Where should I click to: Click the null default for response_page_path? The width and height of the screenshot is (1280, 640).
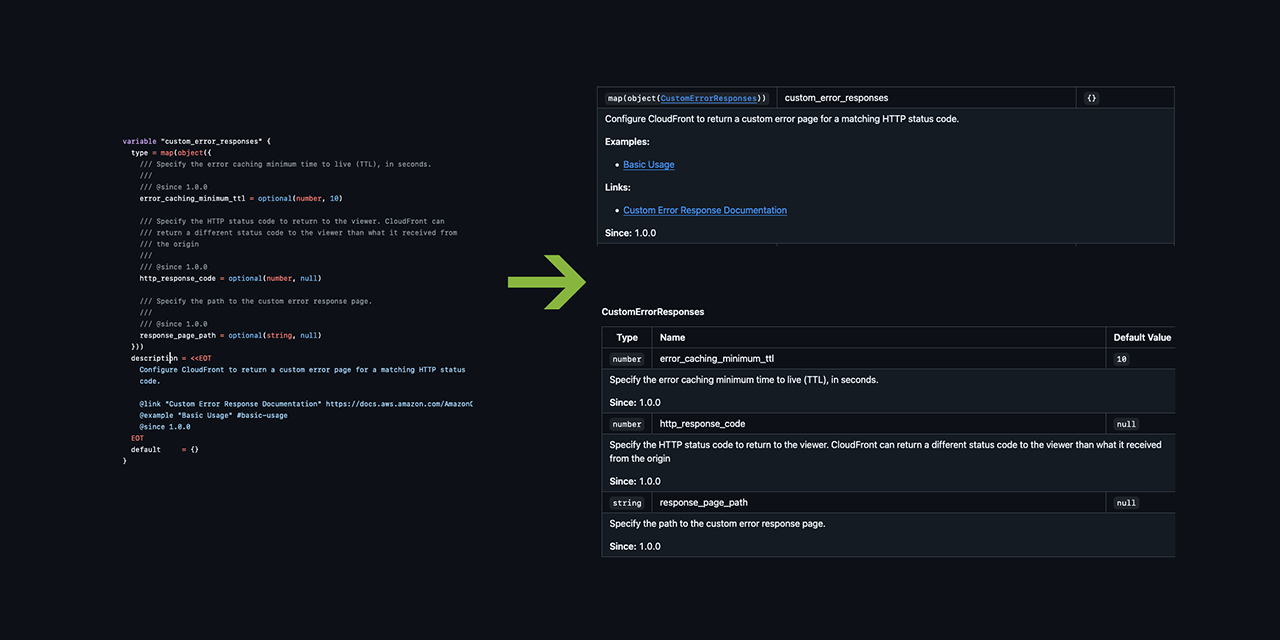tap(1126, 503)
